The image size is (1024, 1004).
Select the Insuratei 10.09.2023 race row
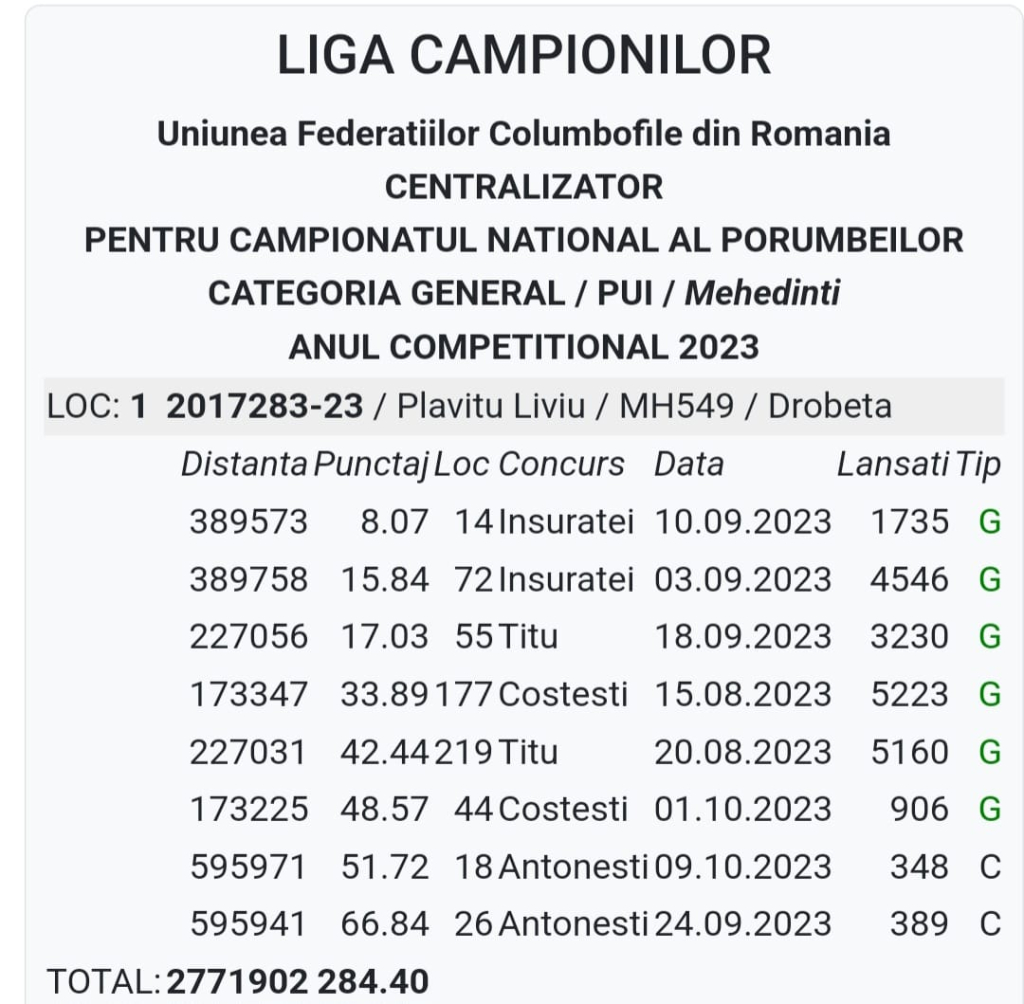point(595,522)
